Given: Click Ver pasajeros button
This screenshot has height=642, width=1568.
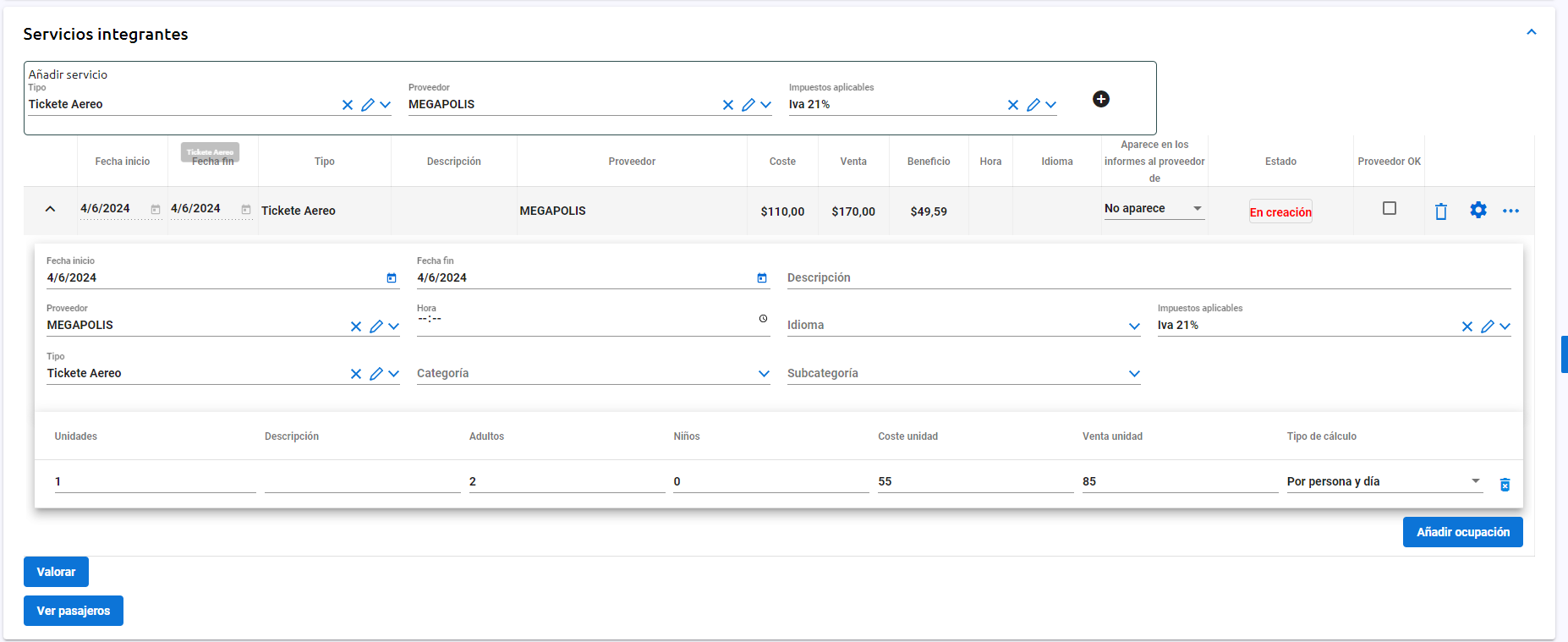Looking at the screenshot, I should (74, 611).
